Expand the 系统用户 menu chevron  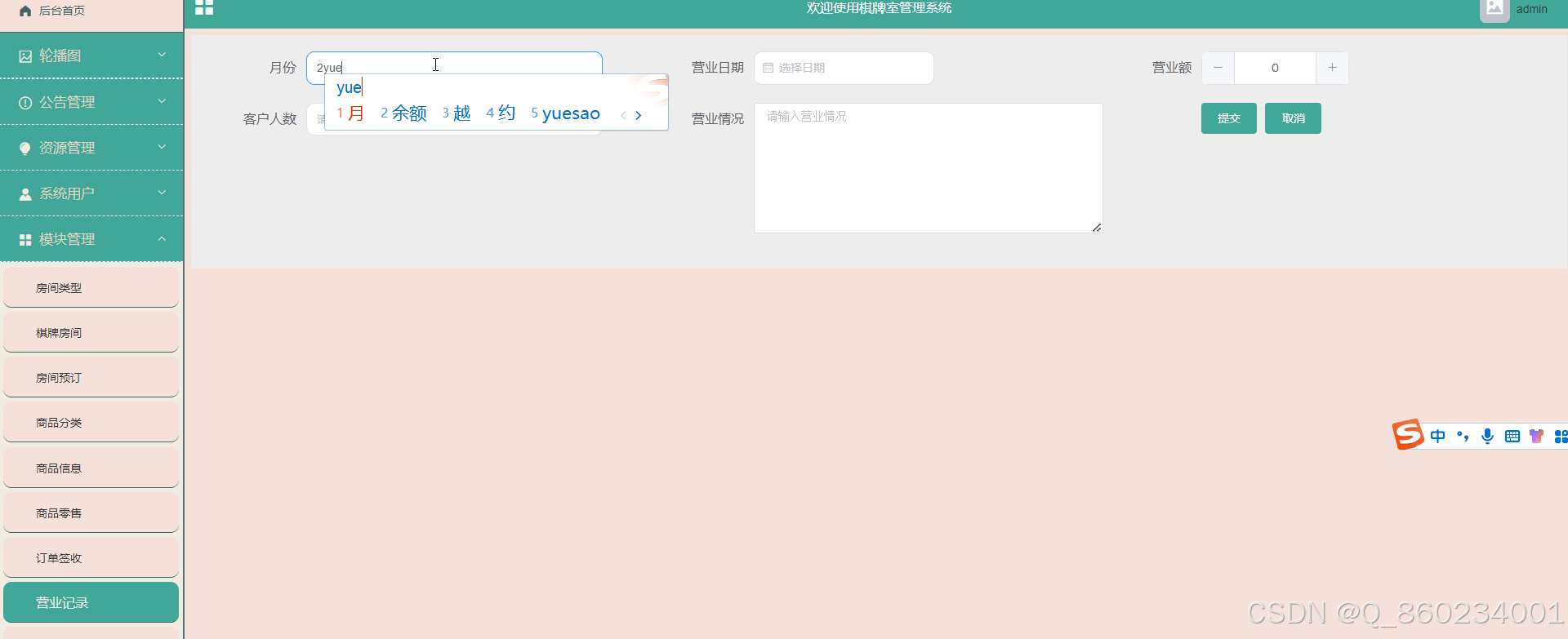[x=162, y=193]
